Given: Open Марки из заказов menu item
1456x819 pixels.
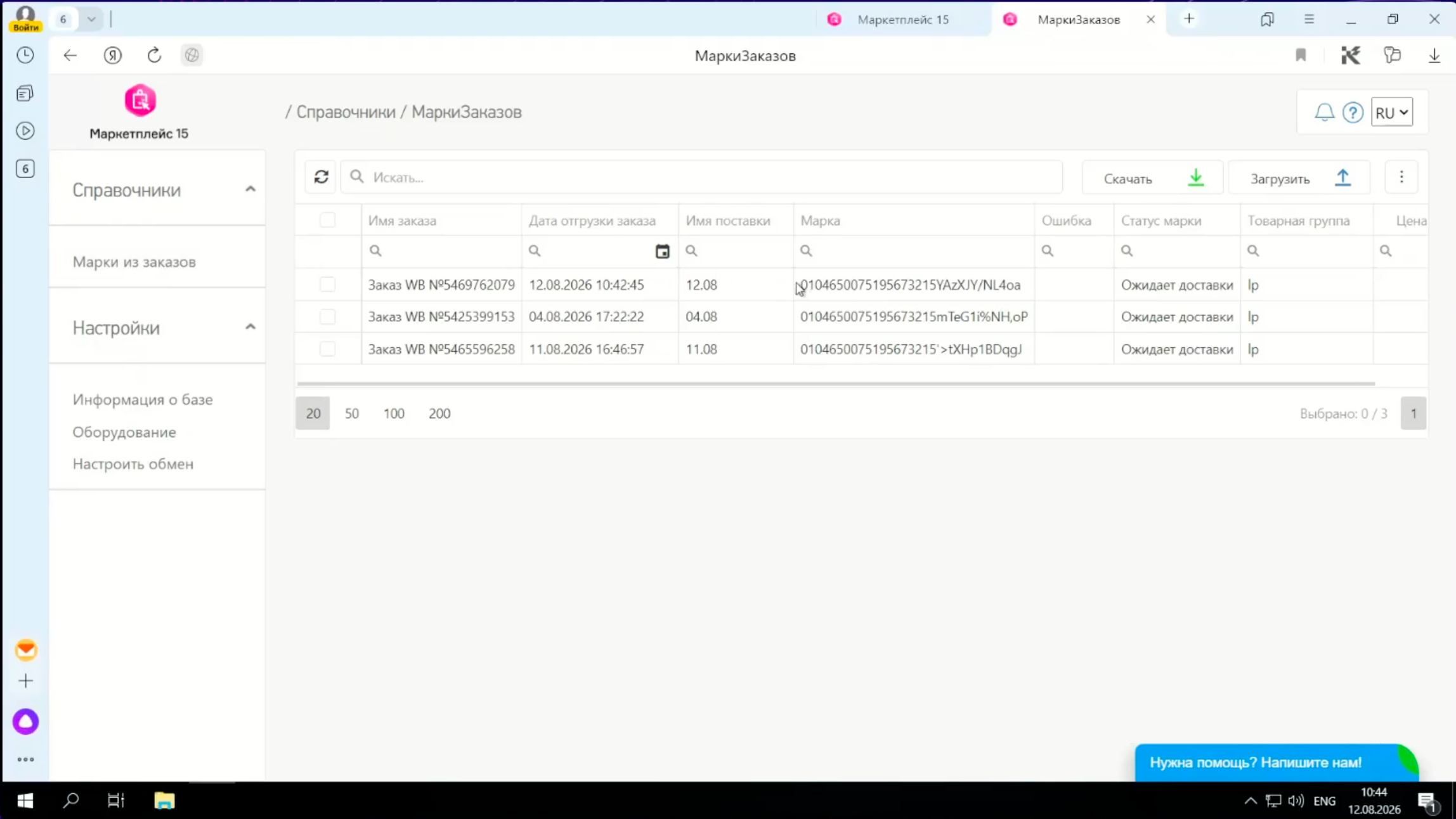Looking at the screenshot, I should pos(134,262).
